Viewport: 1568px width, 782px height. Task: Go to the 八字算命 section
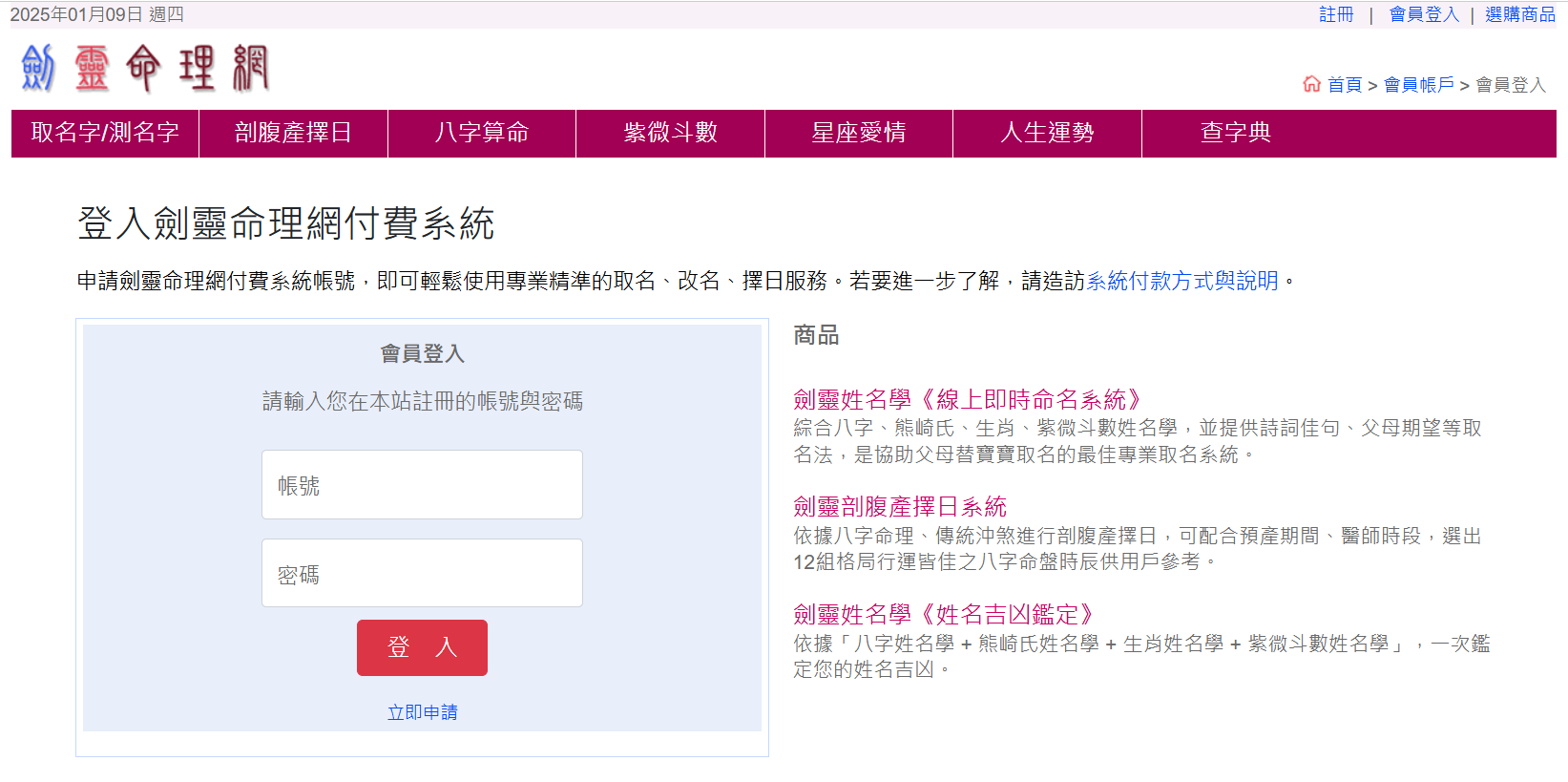tap(481, 133)
